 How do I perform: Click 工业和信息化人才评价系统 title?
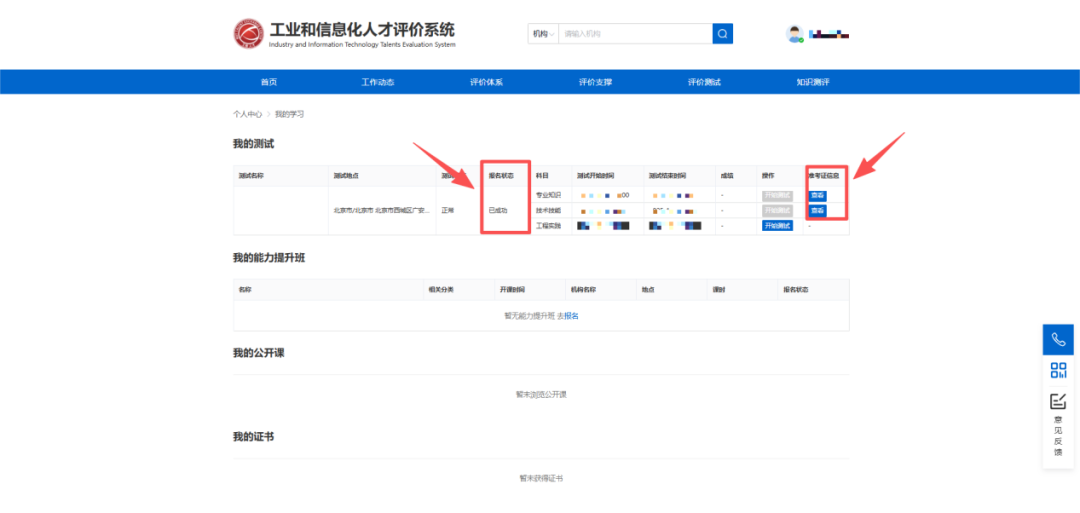coord(362,30)
